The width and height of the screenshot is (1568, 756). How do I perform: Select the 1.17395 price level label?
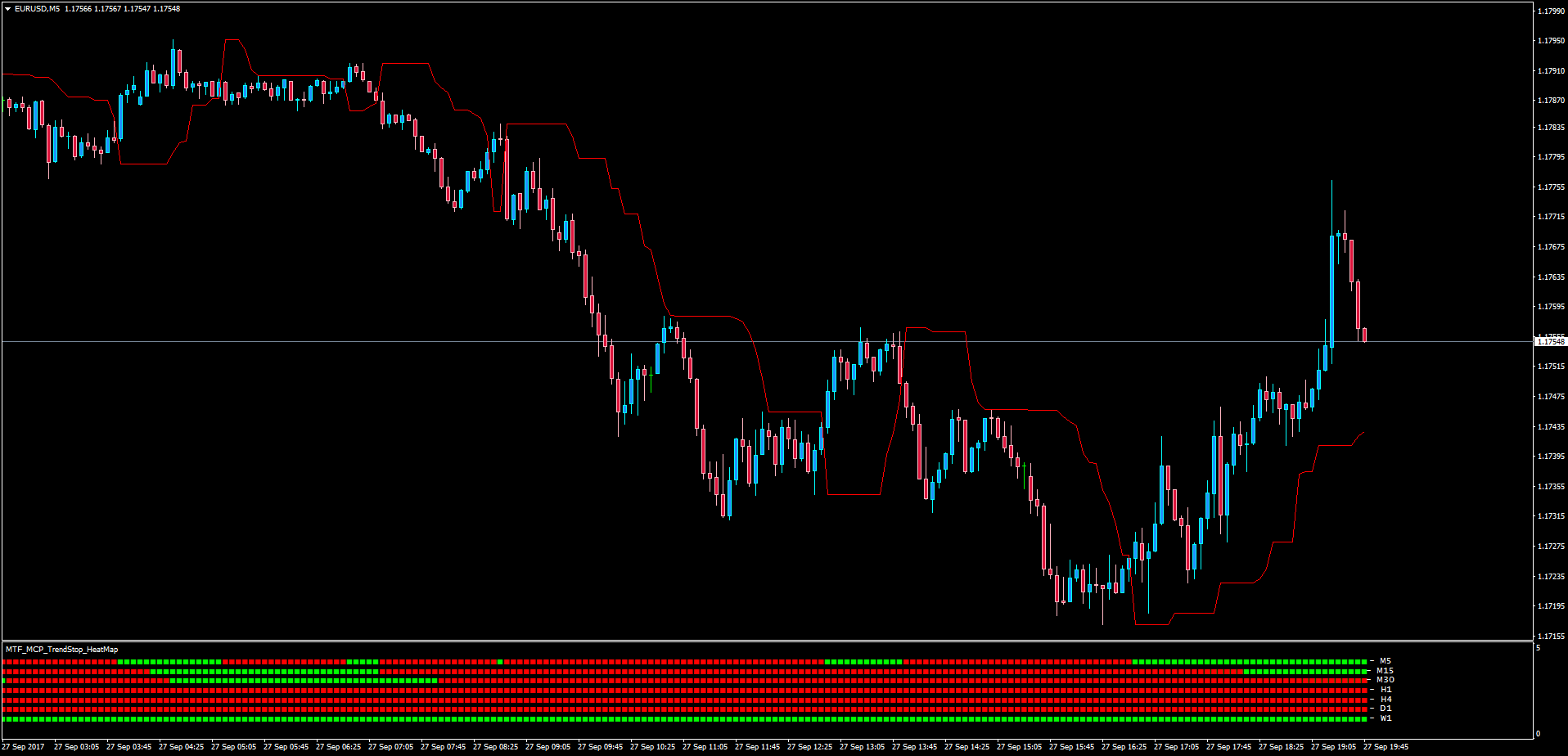tap(1551, 457)
